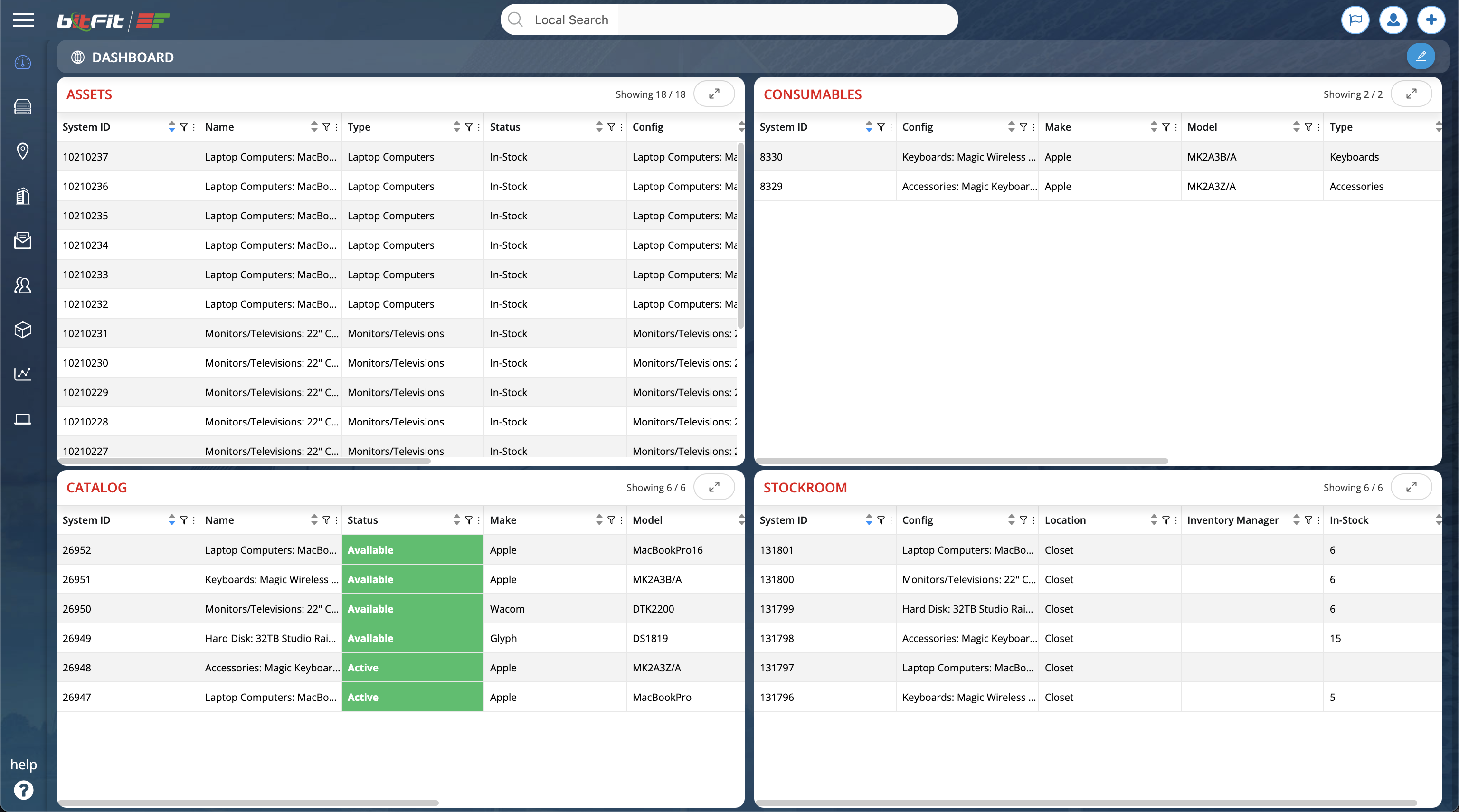Open the People section from the sidebar
This screenshot has height=812, width=1459.
click(23, 285)
